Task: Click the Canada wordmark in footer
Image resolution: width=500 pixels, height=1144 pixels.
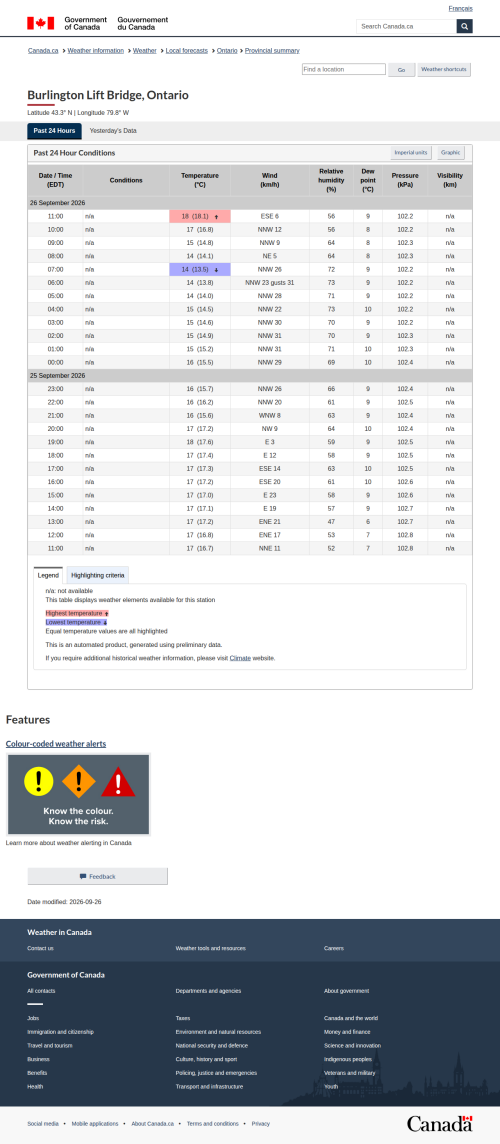Action: click(439, 1123)
